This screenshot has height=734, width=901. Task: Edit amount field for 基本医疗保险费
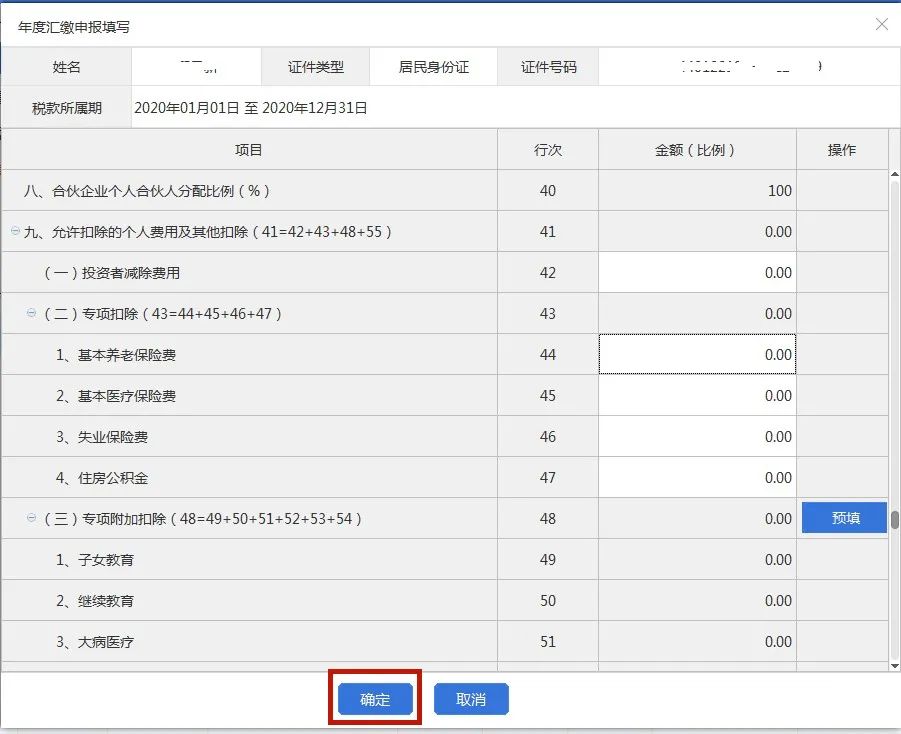pyautogui.click(x=697, y=395)
